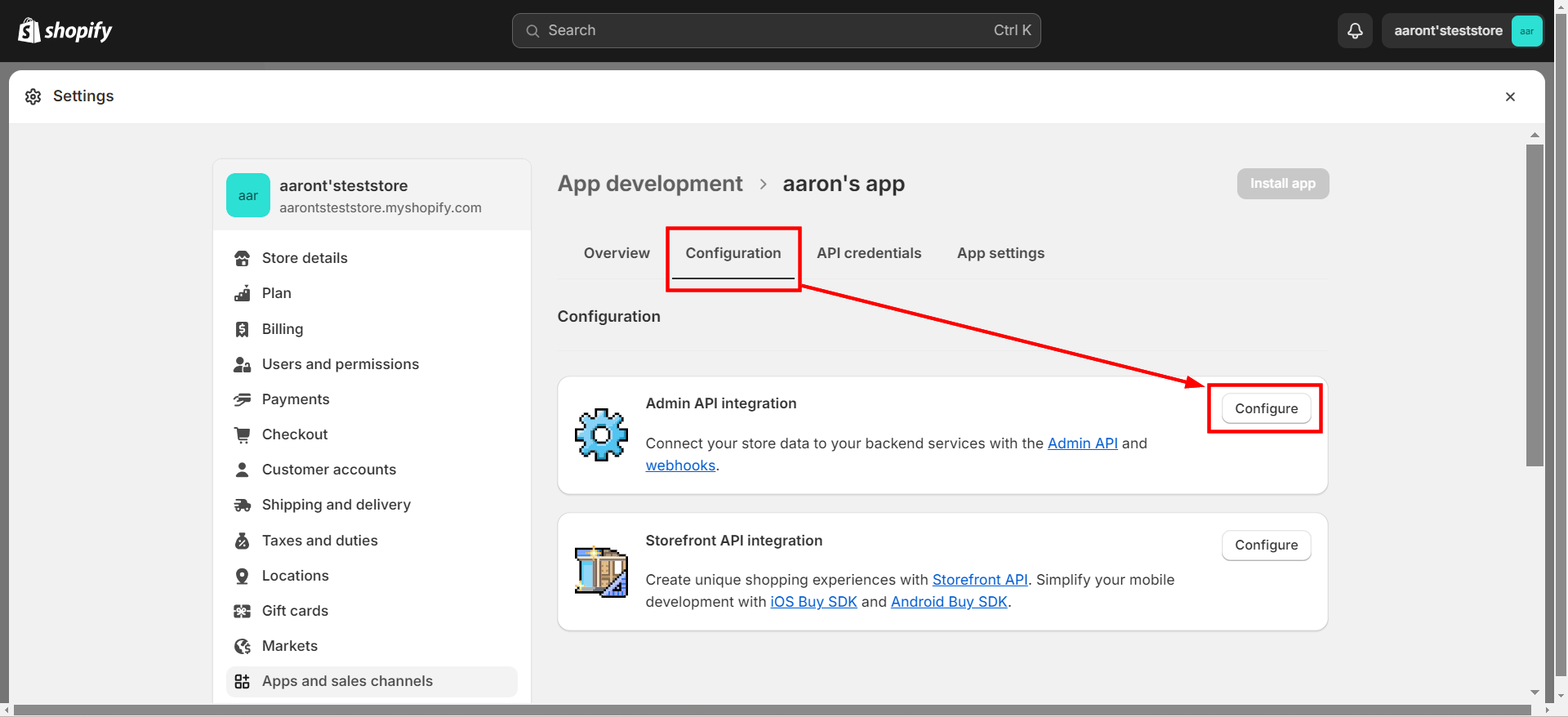Open the API credentials tab
Viewport: 1568px width, 717px height.
point(869,253)
